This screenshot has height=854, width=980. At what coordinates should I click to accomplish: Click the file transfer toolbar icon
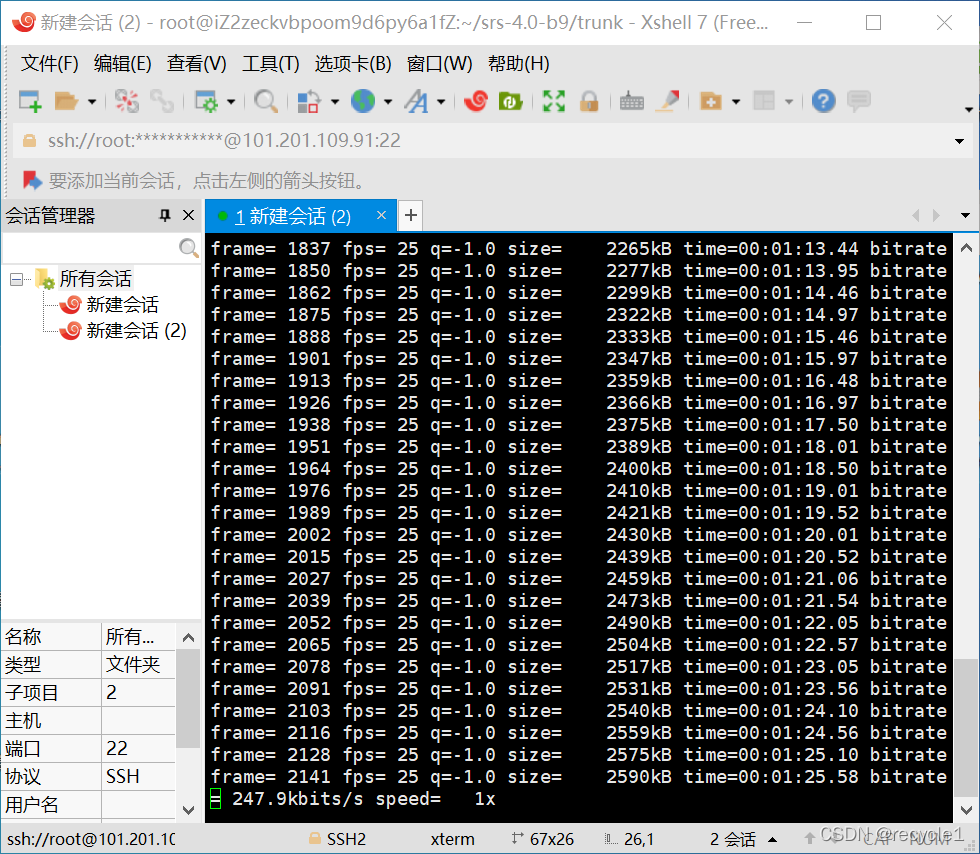tap(308, 101)
